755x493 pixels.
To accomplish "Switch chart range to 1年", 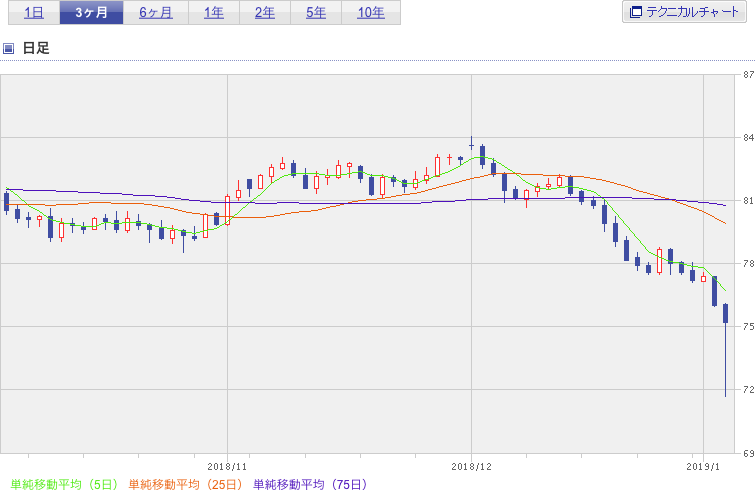I will (214, 13).
